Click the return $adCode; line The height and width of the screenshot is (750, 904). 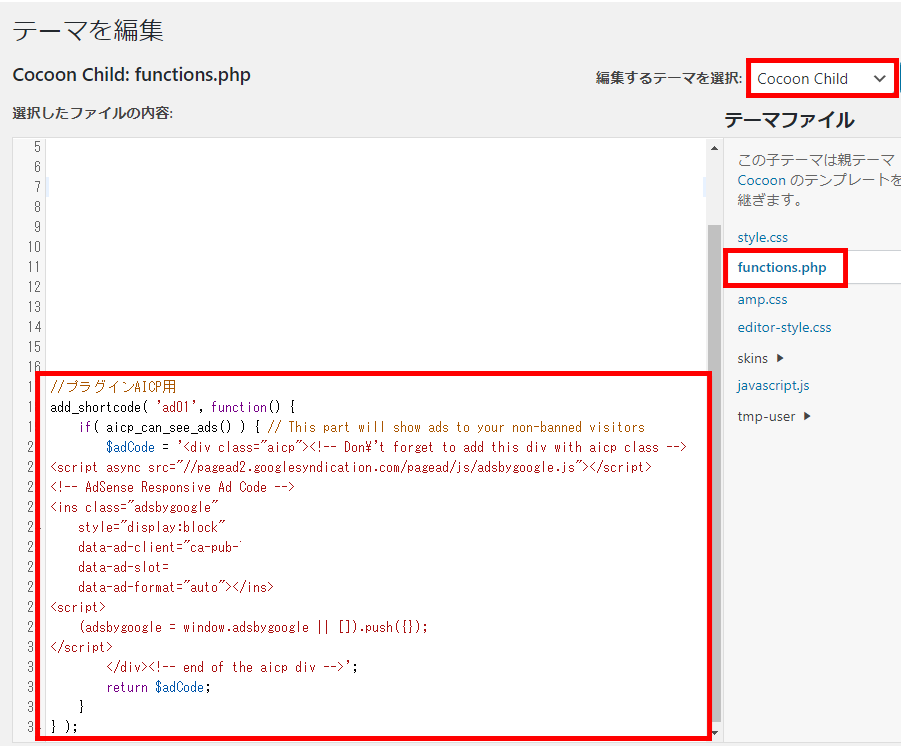tap(159, 687)
